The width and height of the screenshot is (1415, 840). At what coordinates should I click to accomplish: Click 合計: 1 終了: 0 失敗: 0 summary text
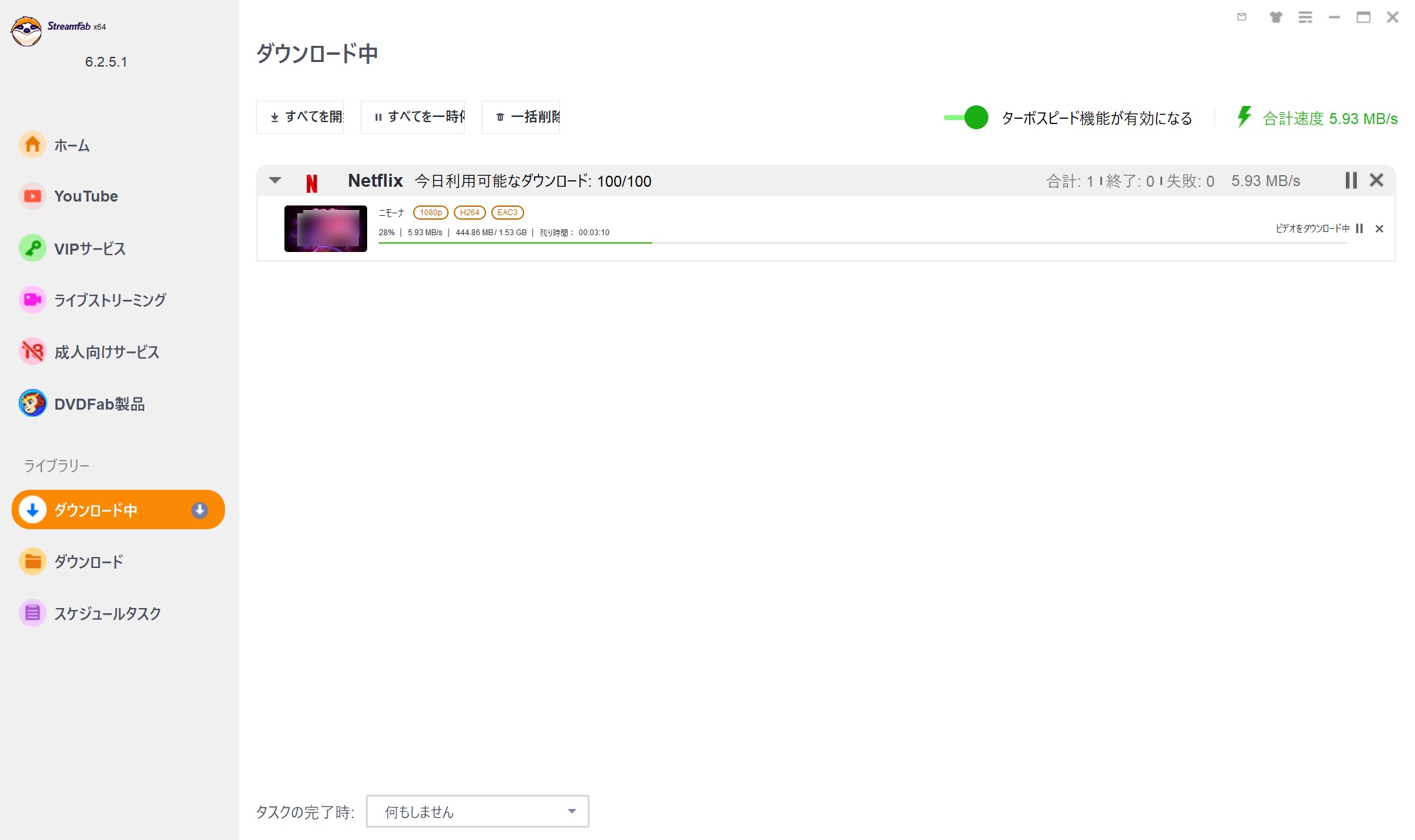tap(1131, 182)
